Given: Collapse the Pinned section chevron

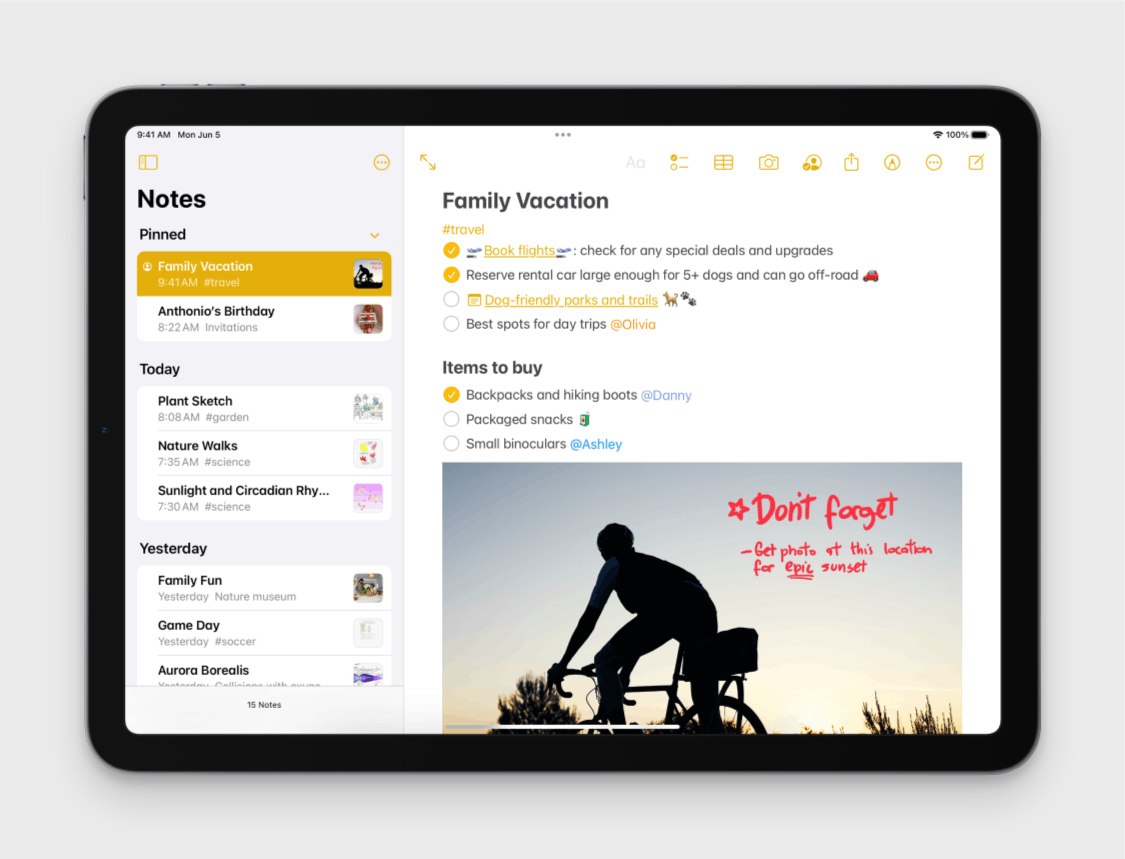Looking at the screenshot, I should (375, 235).
